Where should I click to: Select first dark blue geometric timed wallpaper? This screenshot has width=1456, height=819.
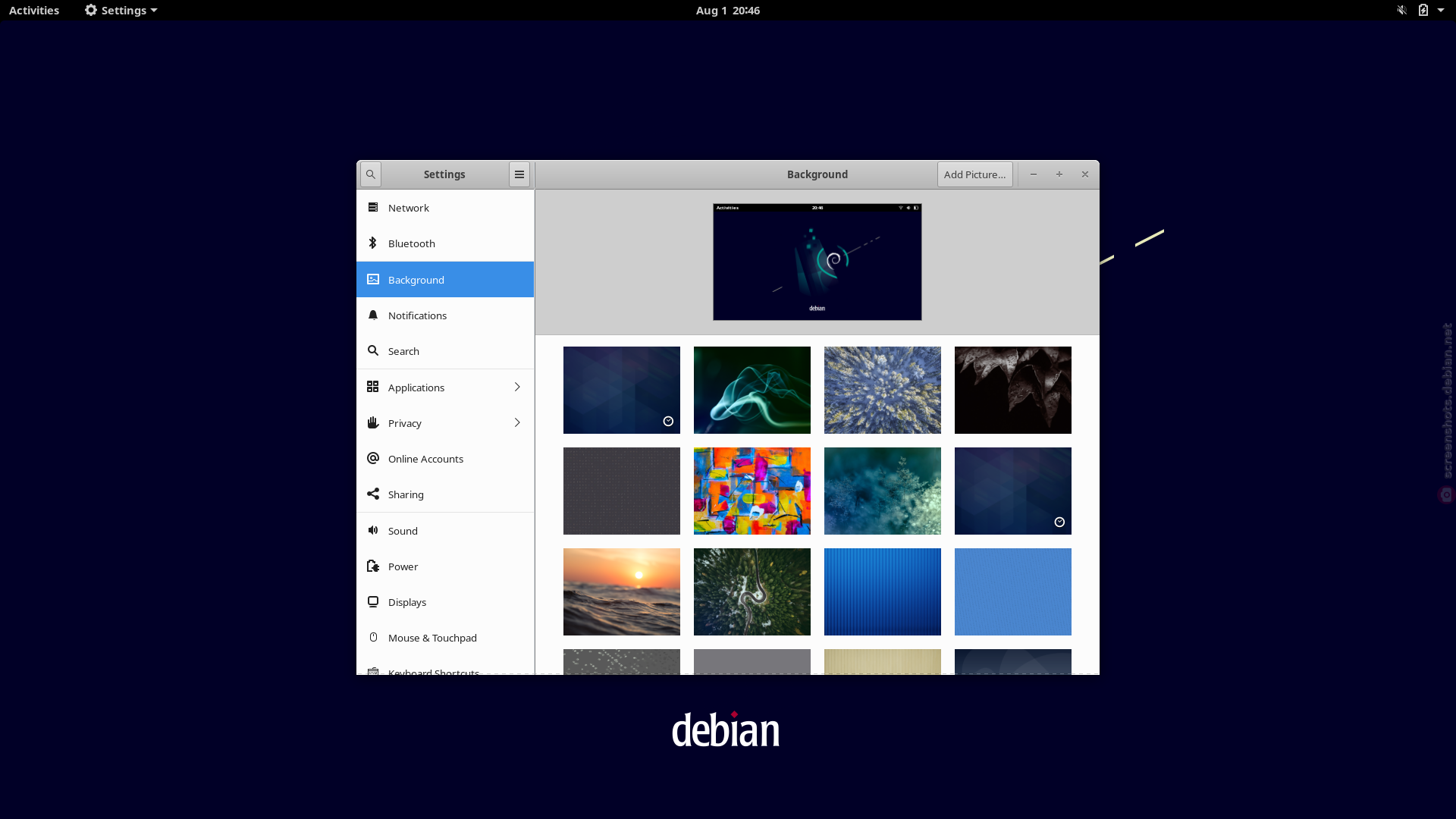click(622, 390)
